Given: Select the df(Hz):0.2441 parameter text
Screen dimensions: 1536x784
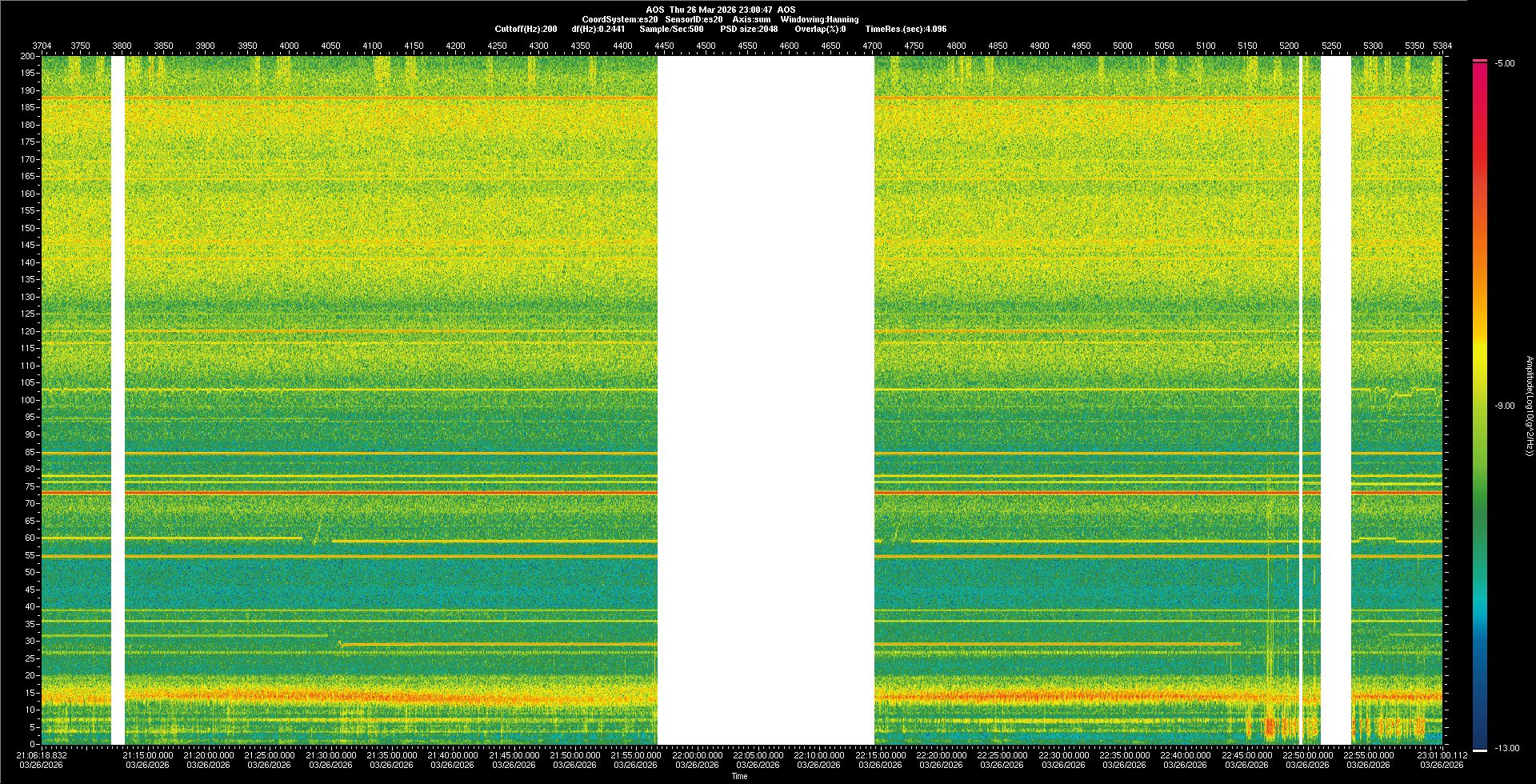Looking at the screenshot, I should pyautogui.click(x=598, y=29).
